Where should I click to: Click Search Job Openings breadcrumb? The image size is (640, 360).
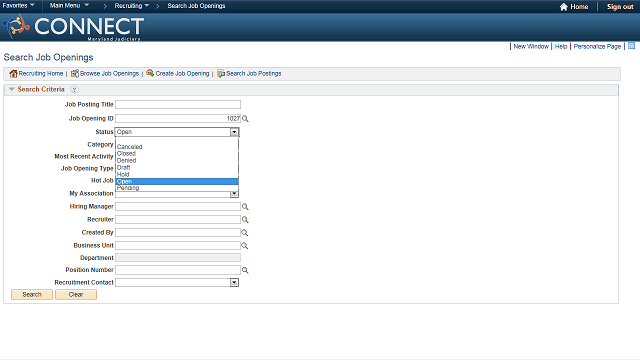coord(196,6)
